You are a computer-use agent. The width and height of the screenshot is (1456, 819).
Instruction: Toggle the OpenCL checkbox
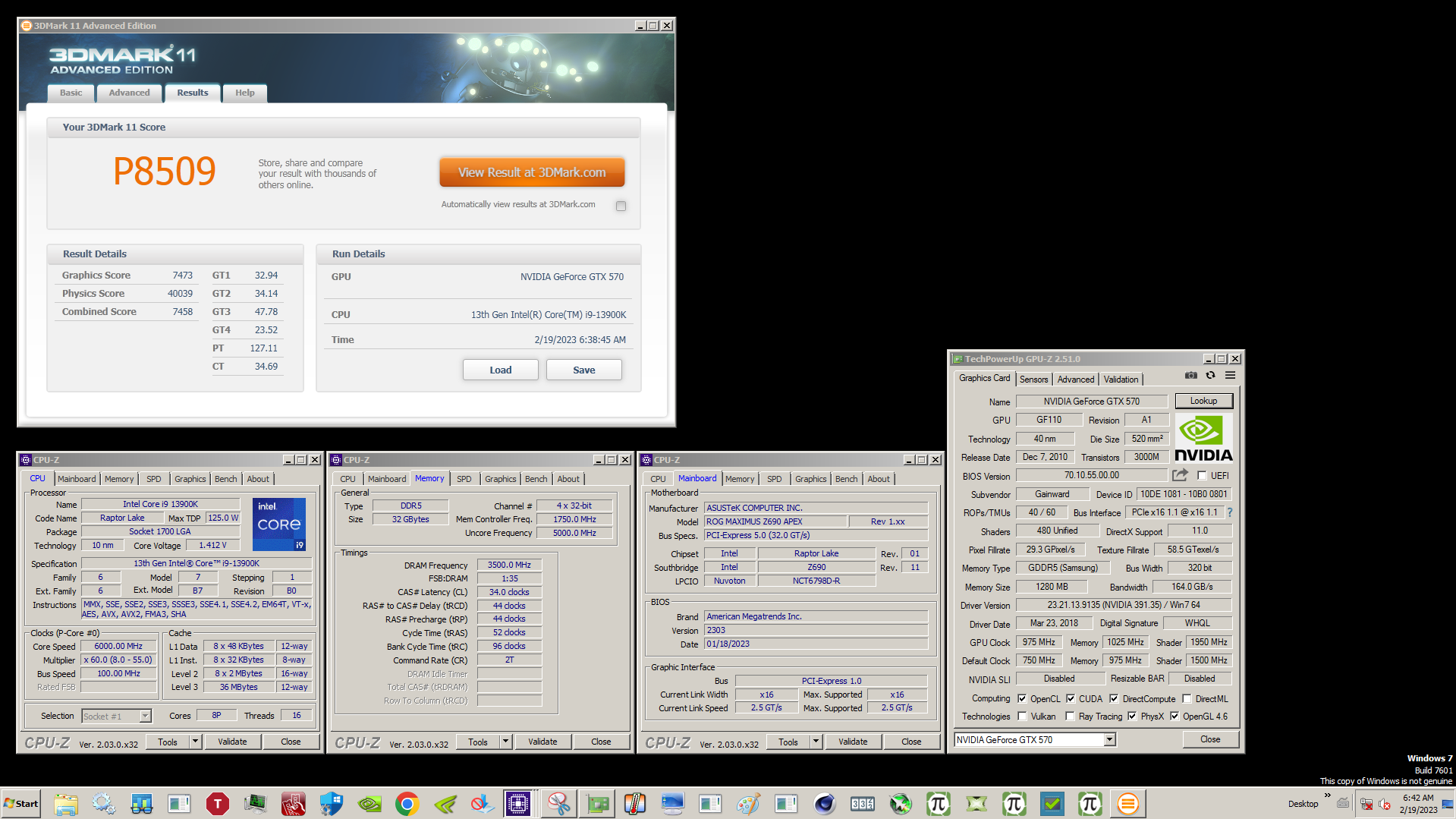pyautogui.click(x=1022, y=698)
